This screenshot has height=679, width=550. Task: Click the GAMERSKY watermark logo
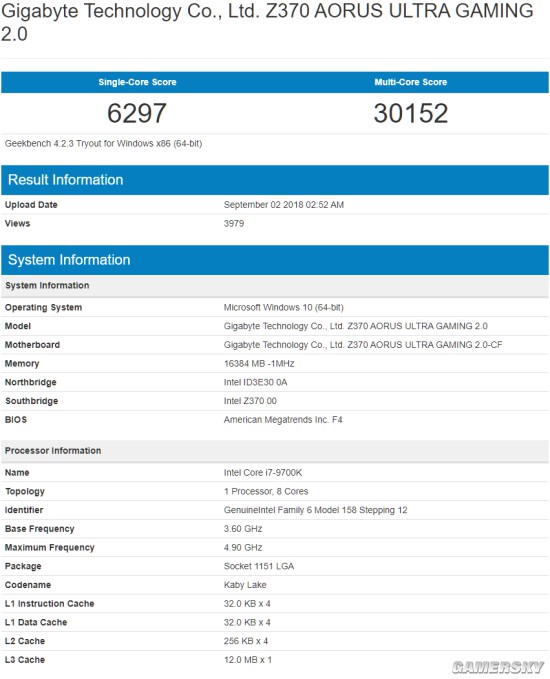coord(497,667)
